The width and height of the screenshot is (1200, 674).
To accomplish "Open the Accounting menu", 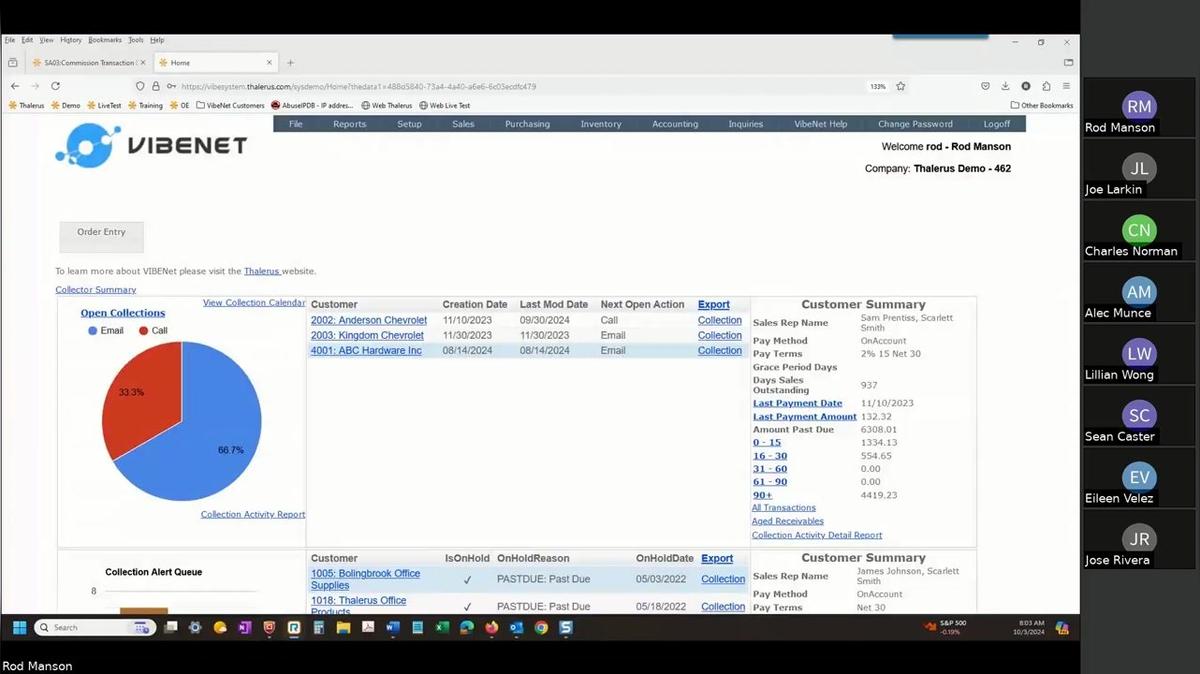I will [675, 124].
